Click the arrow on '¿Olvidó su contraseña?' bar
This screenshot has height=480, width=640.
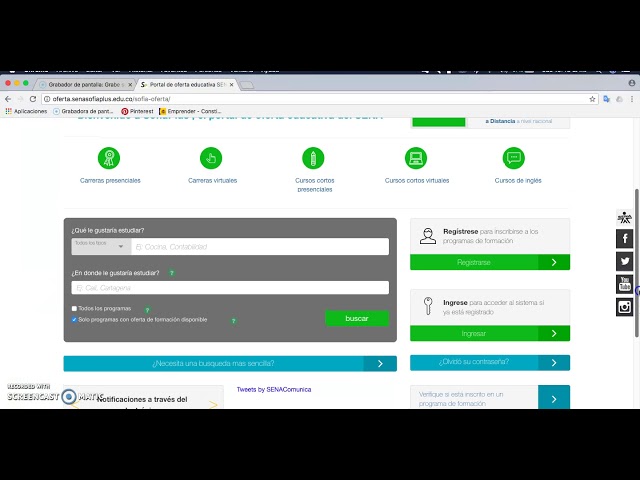coord(554,362)
